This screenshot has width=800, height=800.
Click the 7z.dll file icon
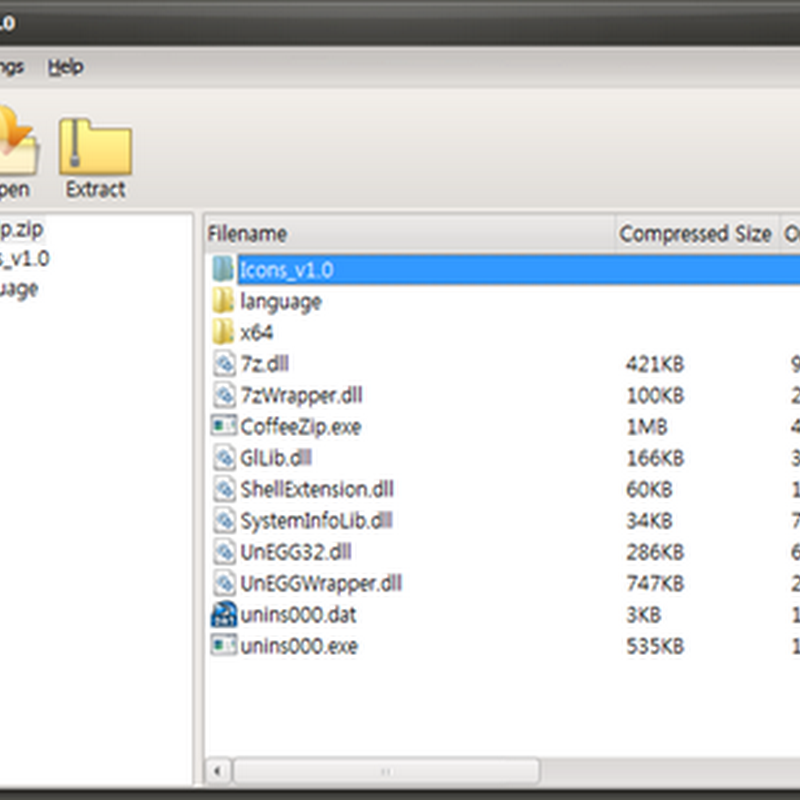point(224,363)
